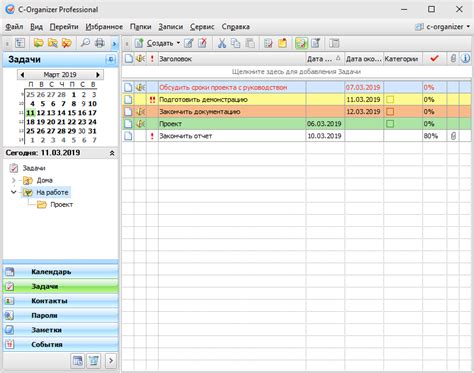Open the Сервис menu
Image resolution: width=474 pixels, height=373 pixels.
point(202,27)
